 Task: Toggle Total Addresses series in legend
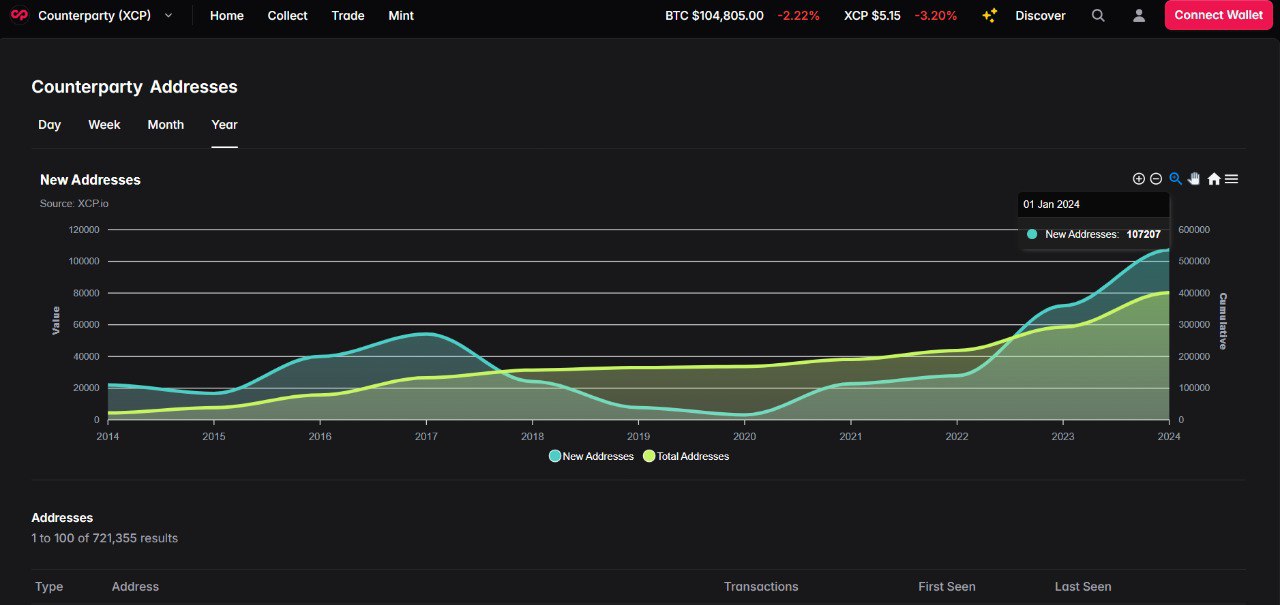point(686,456)
